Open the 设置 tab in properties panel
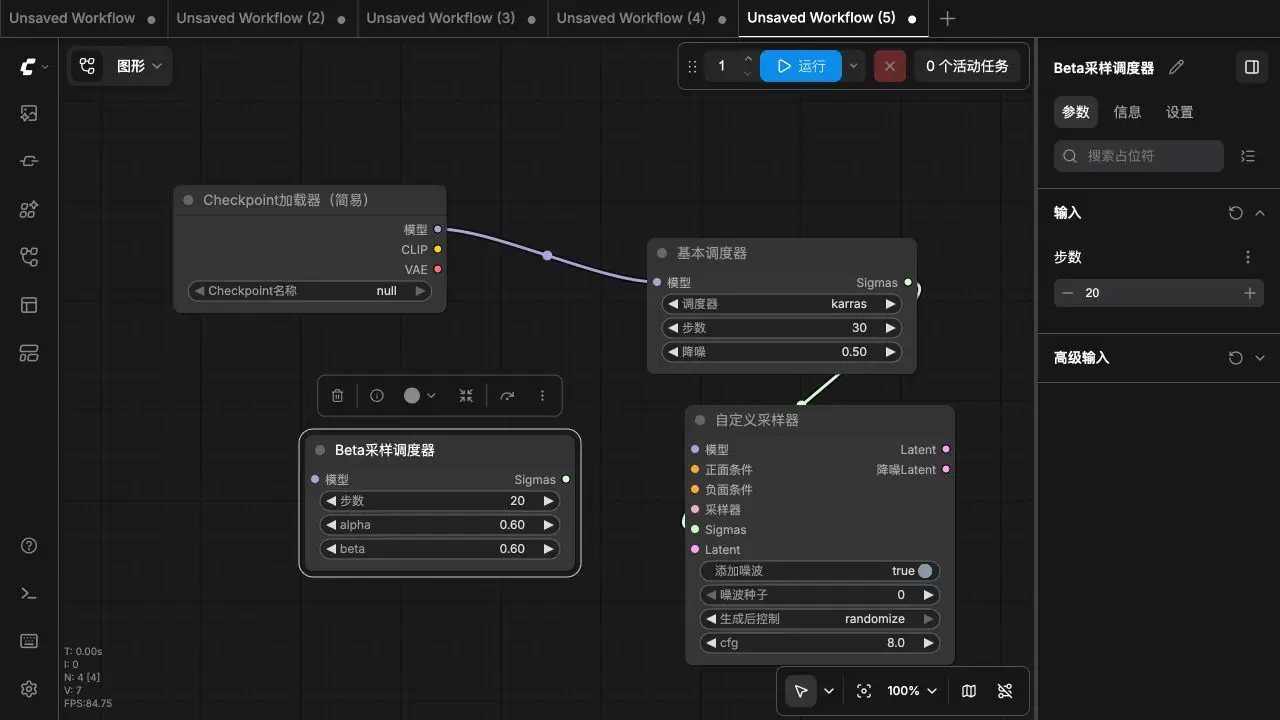This screenshot has width=1280, height=720. coord(1179,112)
